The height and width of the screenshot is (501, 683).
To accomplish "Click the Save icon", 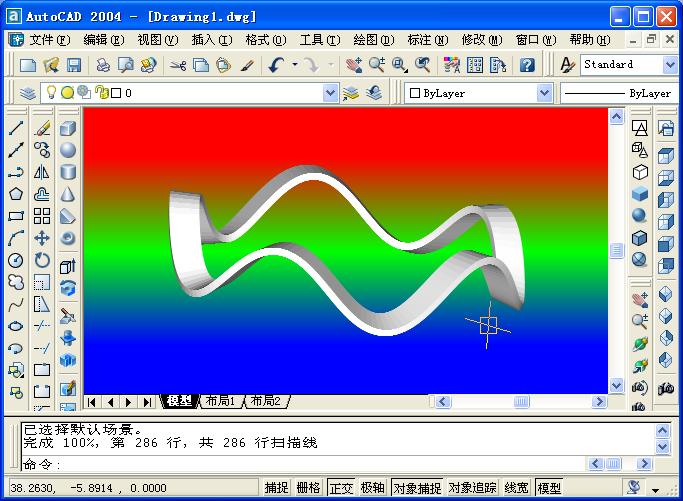I will [74, 65].
